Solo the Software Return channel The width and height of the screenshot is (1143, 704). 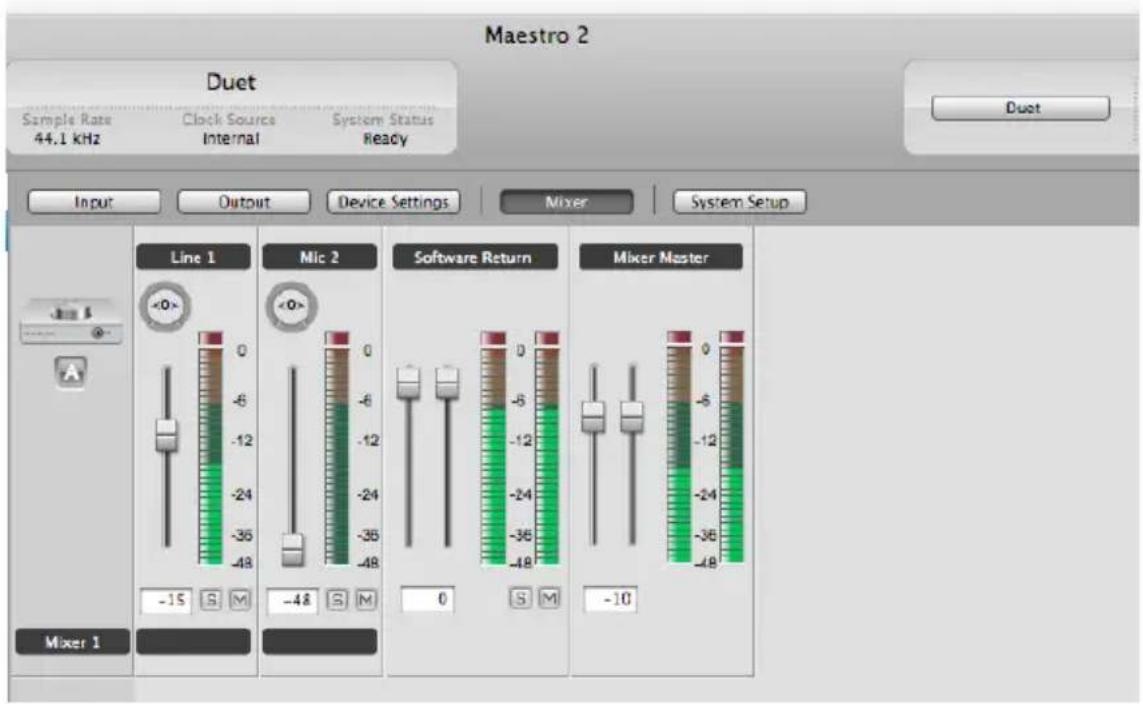coord(520,598)
